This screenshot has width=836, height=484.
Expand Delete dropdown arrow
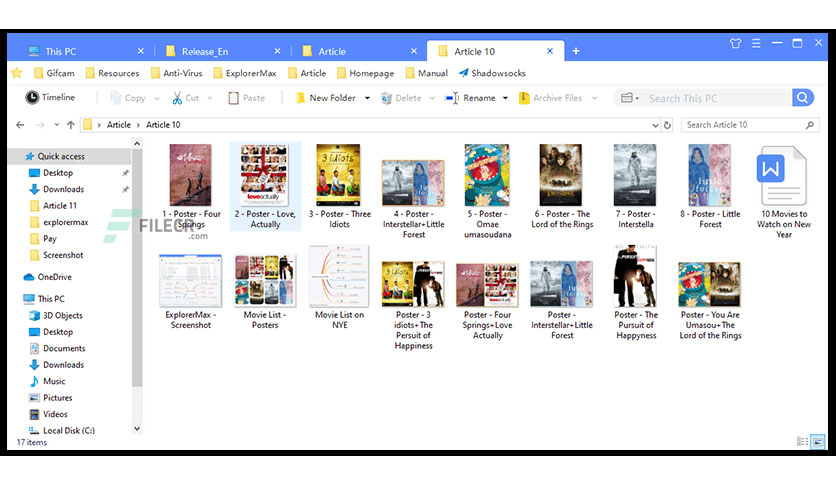coord(432,99)
